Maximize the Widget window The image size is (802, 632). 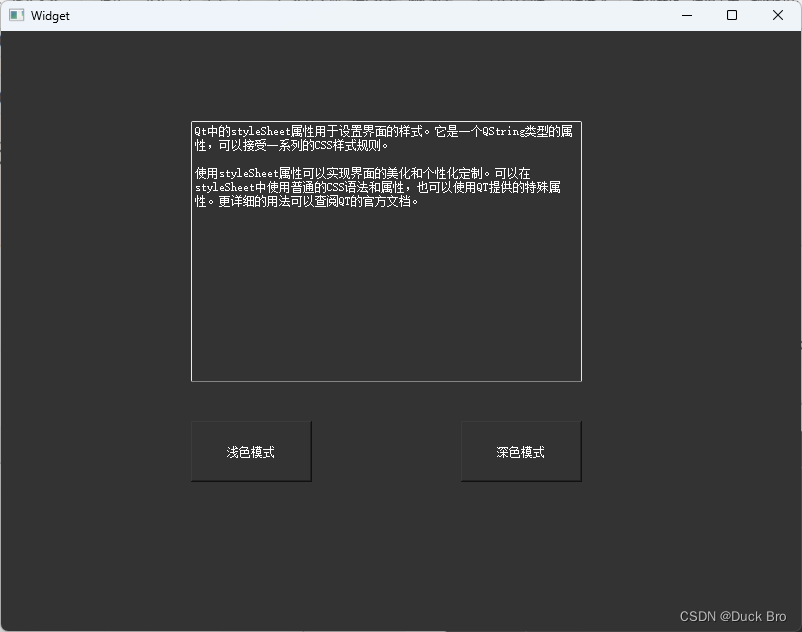(x=731, y=15)
